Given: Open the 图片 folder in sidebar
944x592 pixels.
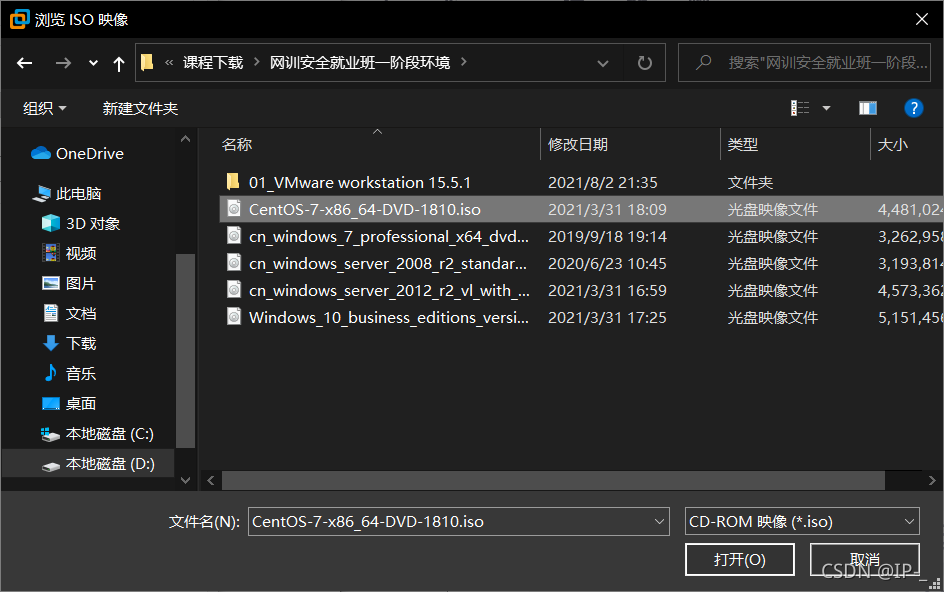Looking at the screenshot, I should [69, 284].
